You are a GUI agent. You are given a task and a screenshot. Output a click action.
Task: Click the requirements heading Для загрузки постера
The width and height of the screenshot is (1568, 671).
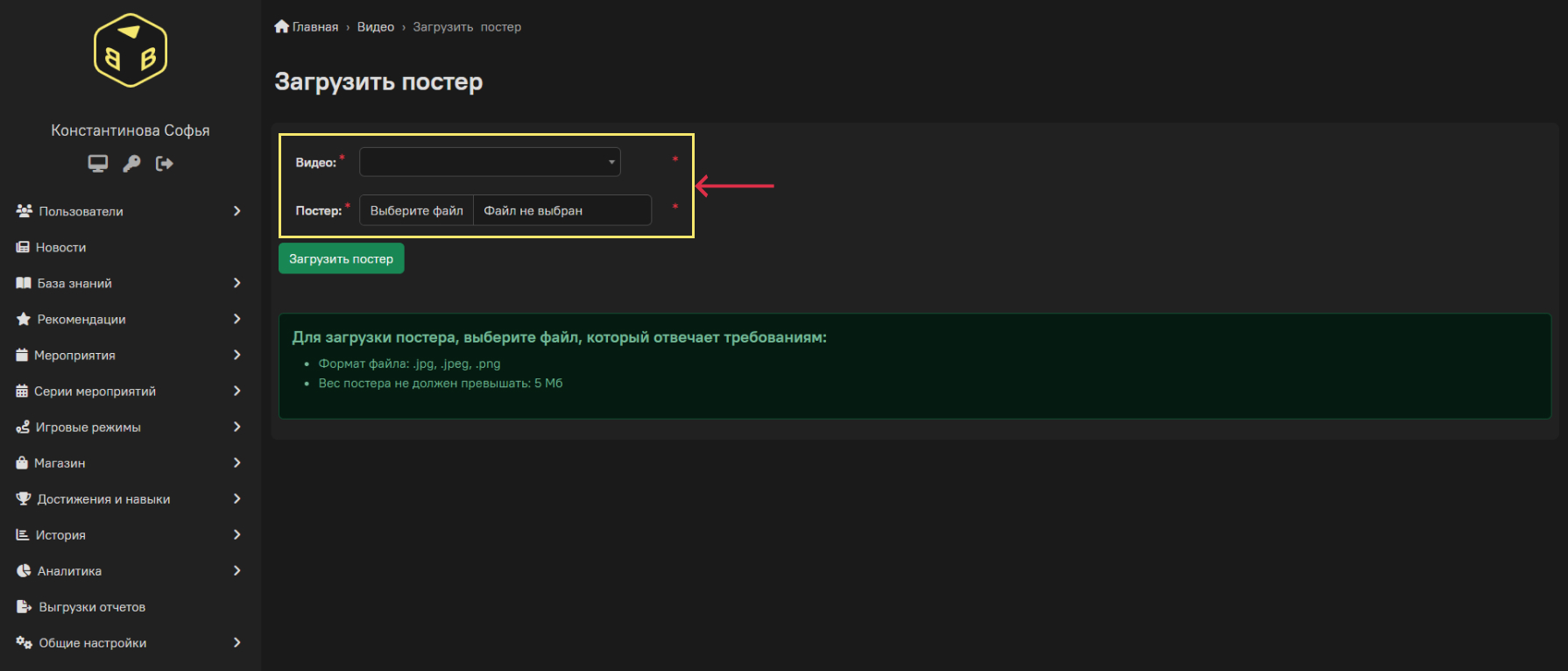coord(559,337)
